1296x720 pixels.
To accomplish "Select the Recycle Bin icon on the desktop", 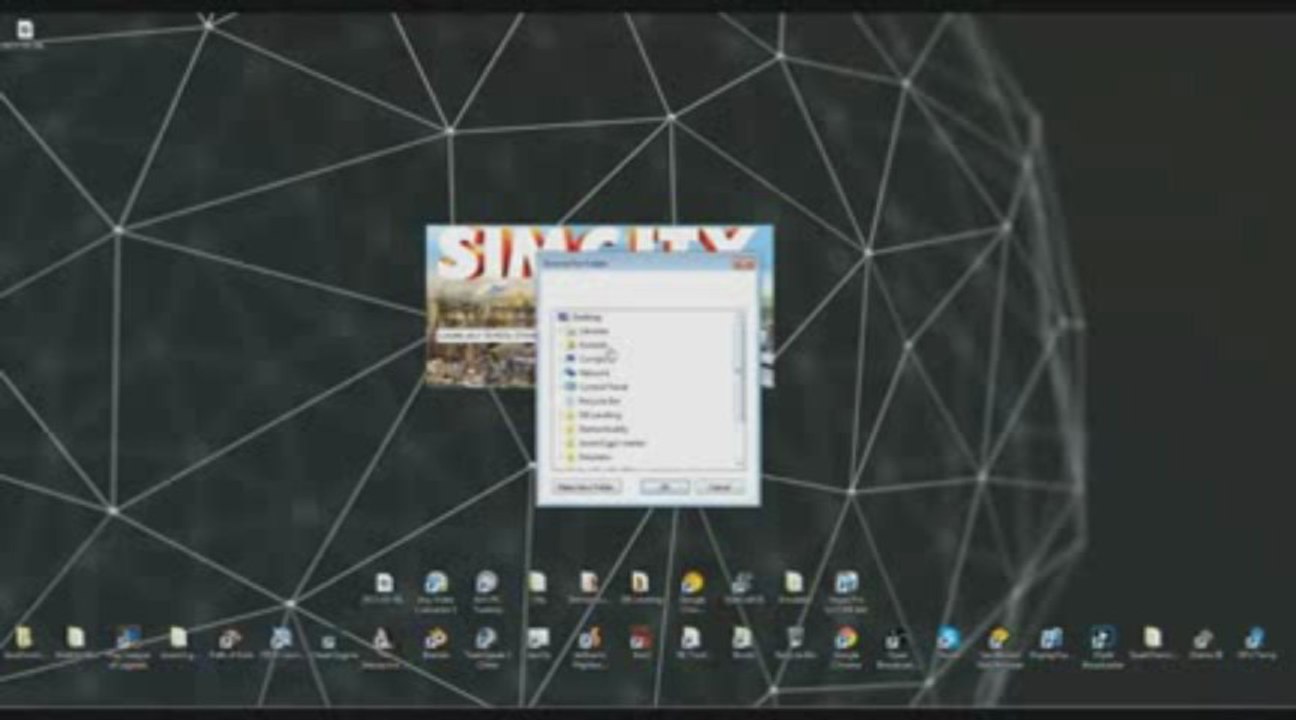I will pyautogui.click(x=794, y=643).
